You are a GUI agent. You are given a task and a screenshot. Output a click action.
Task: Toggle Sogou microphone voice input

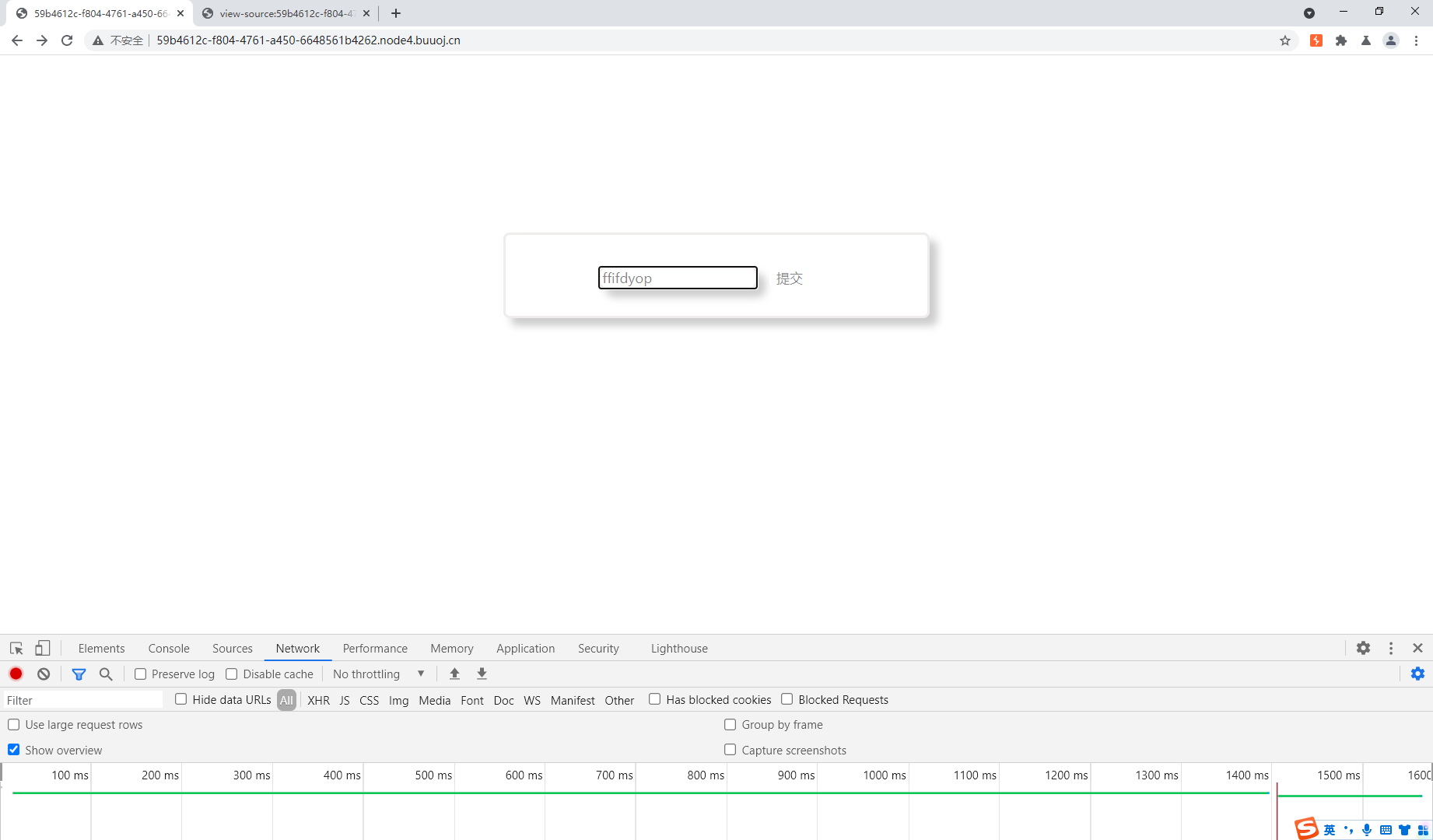pyautogui.click(x=1367, y=830)
